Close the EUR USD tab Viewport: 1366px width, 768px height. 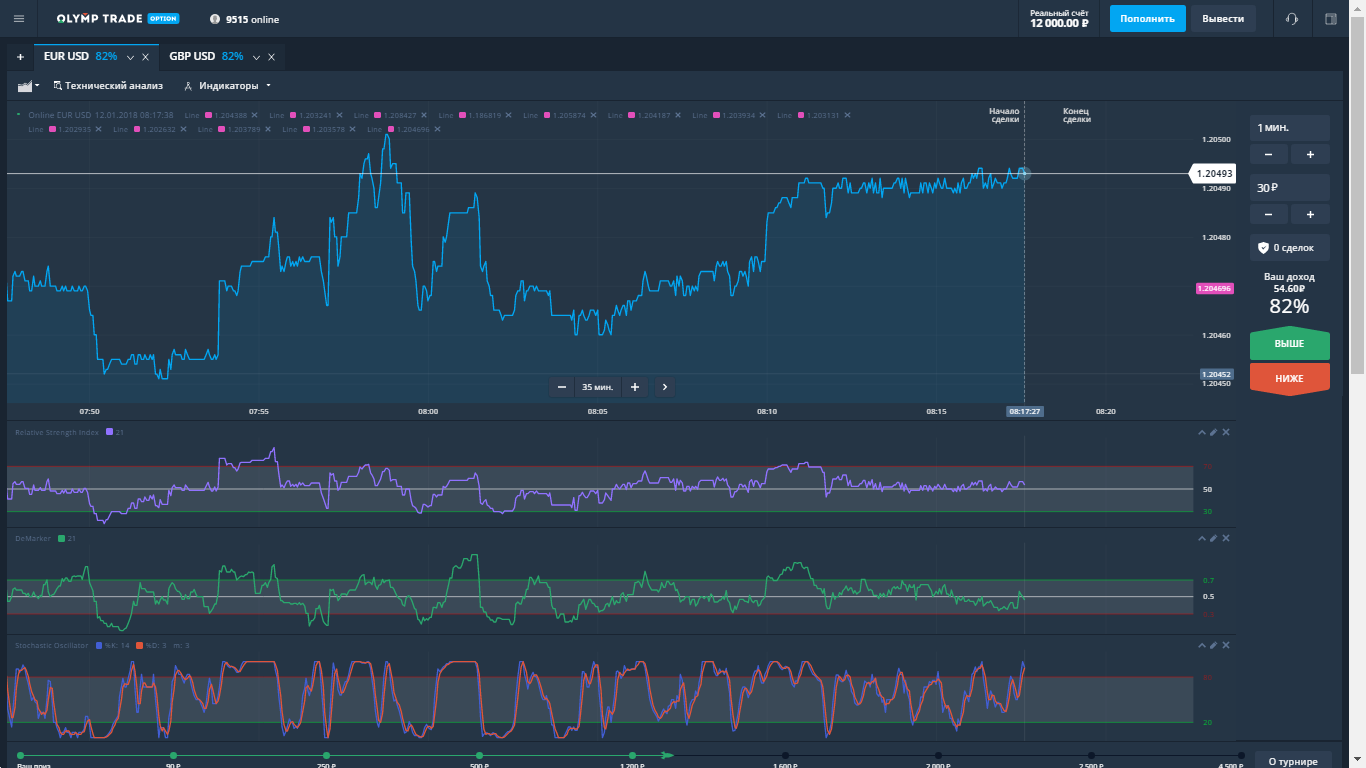click(146, 57)
